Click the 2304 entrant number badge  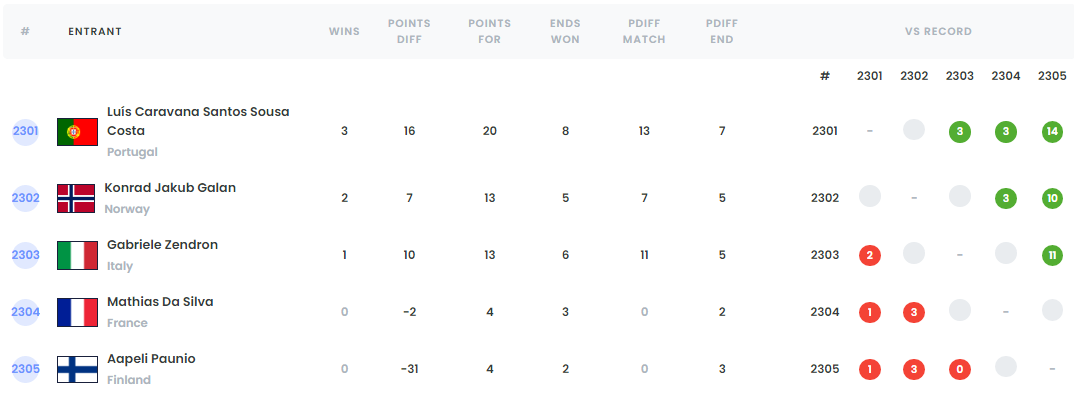click(x=25, y=312)
